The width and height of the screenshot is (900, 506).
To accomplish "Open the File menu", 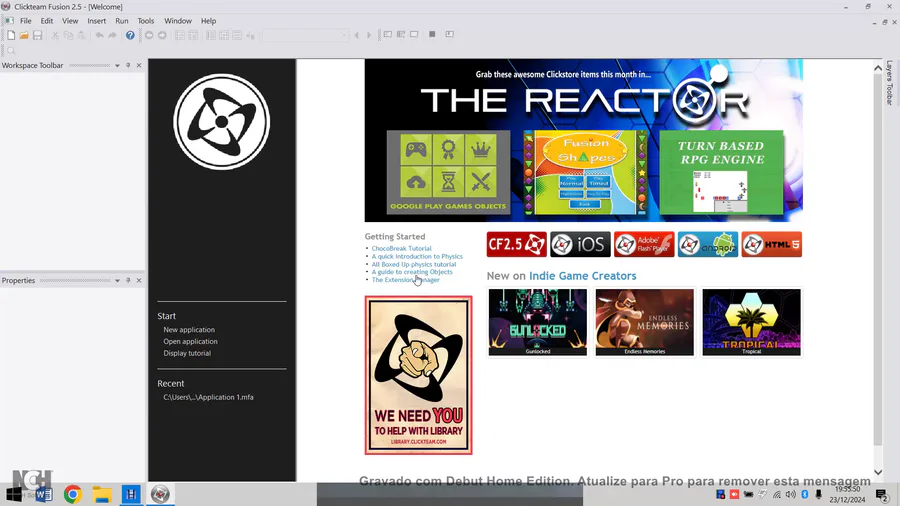I will point(26,21).
